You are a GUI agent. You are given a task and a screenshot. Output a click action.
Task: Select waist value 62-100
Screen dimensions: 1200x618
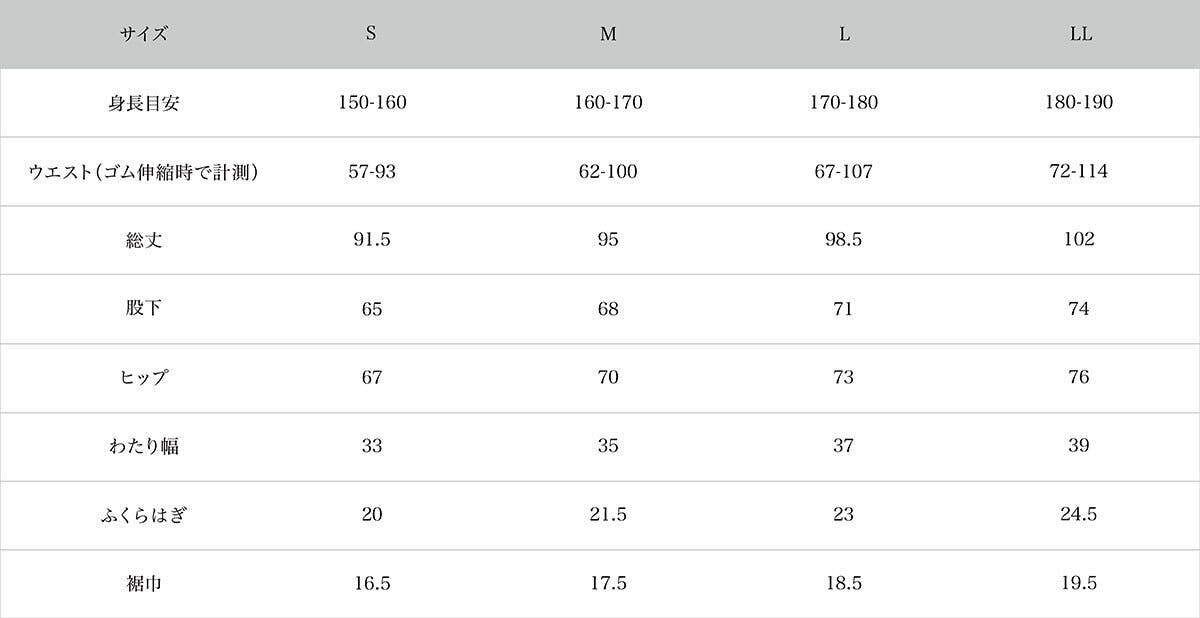click(608, 172)
